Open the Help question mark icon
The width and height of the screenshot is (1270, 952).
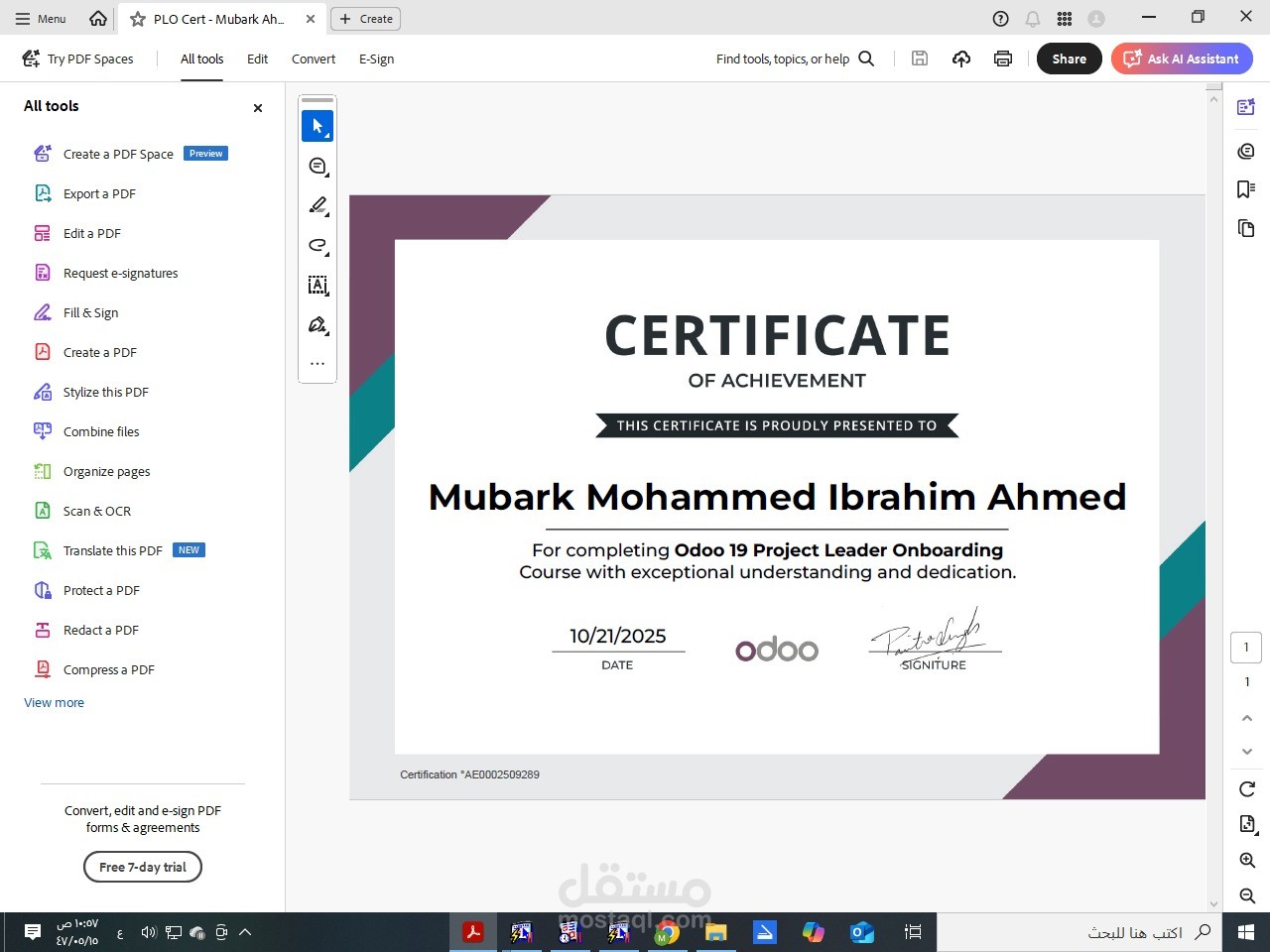pyautogui.click(x=1001, y=19)
